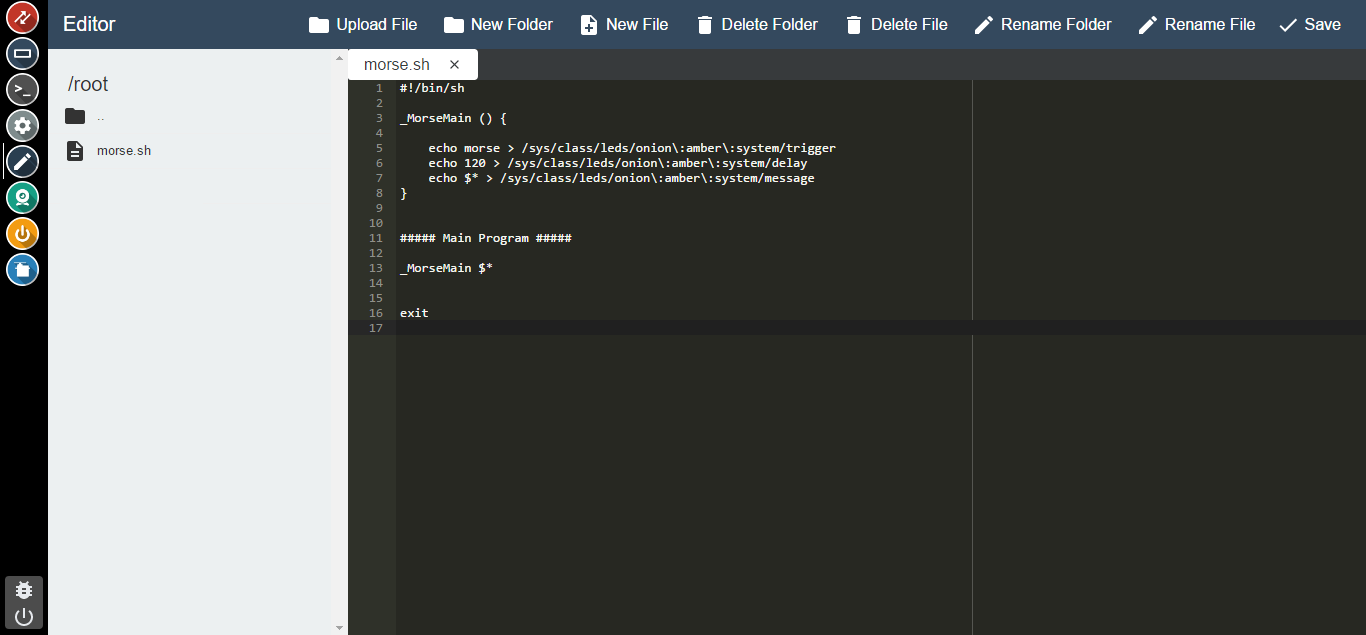Click line number 8 in gutter
Screen dimensions: 1366x635
tap(379, 193)
